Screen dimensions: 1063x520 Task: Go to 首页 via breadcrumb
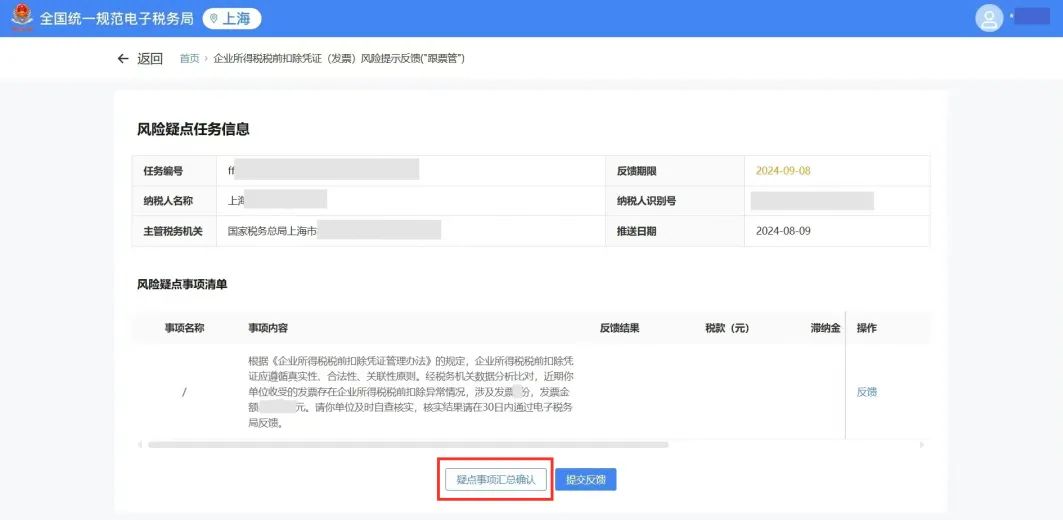(189, 59)
